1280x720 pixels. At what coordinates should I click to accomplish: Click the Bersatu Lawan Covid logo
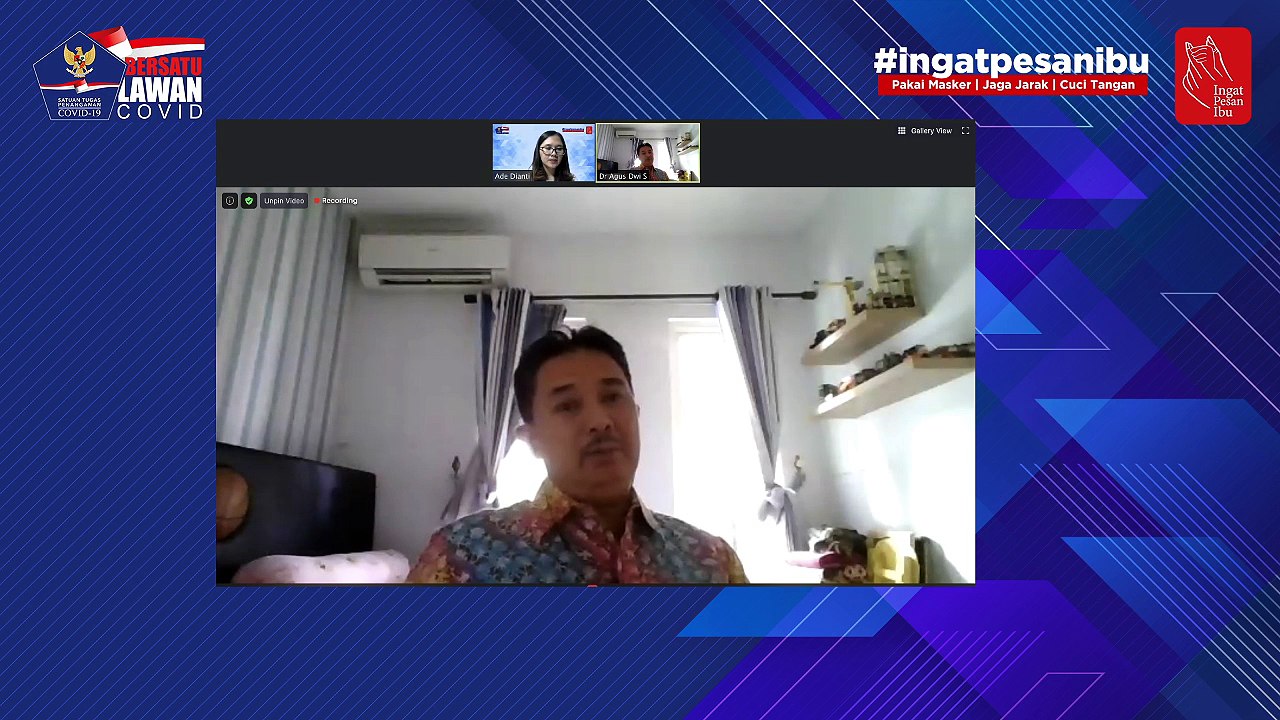click(x=119, y=74)
